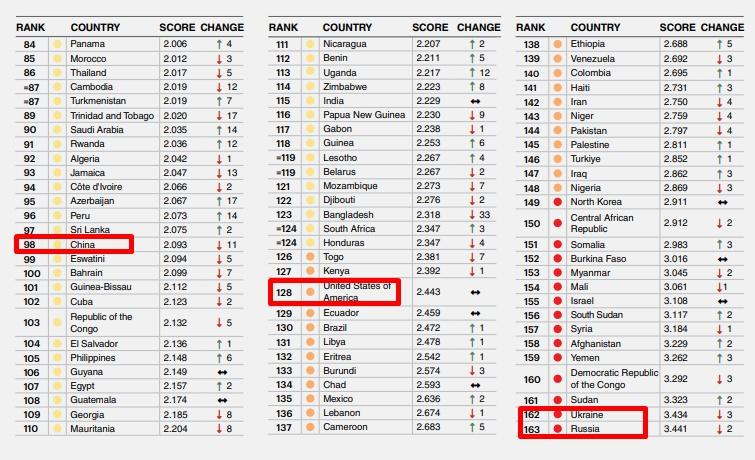Click Bangladesh's red down arrow

[x=471, y=215]
